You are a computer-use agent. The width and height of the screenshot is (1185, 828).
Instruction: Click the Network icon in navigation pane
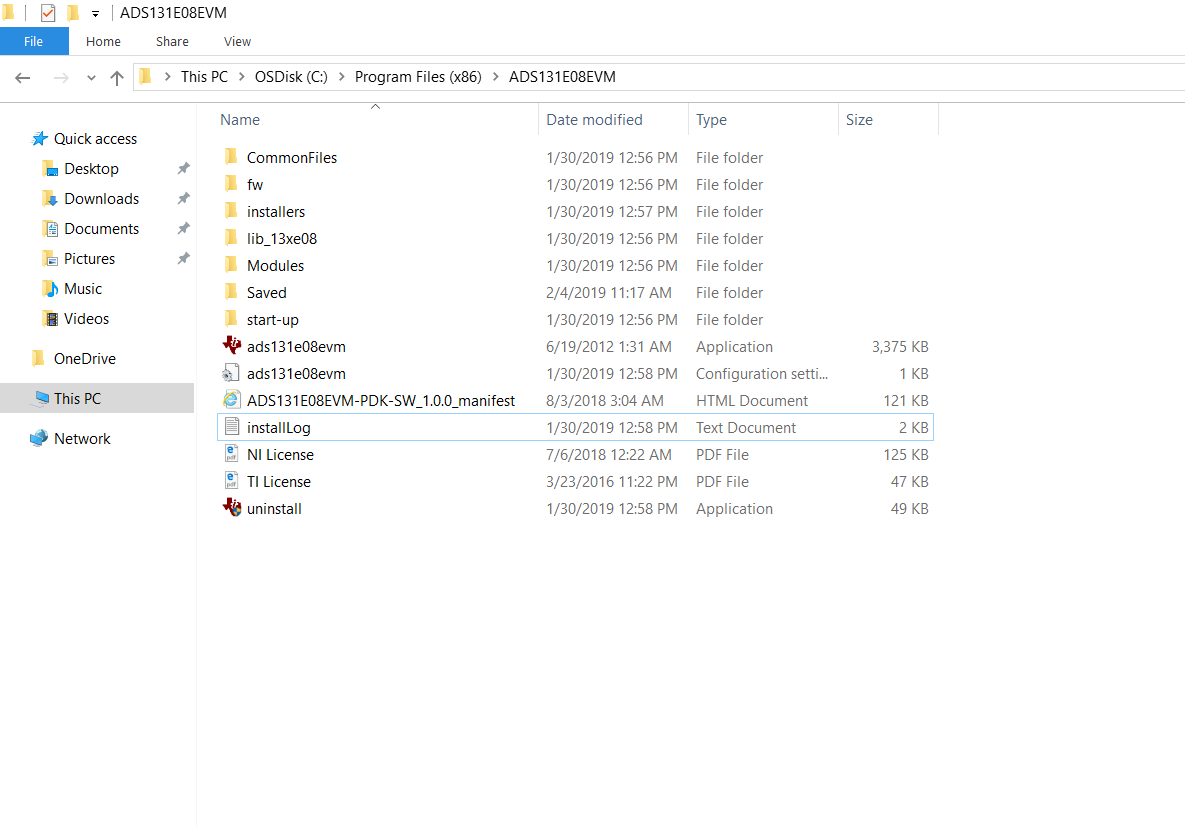point(39,439)
